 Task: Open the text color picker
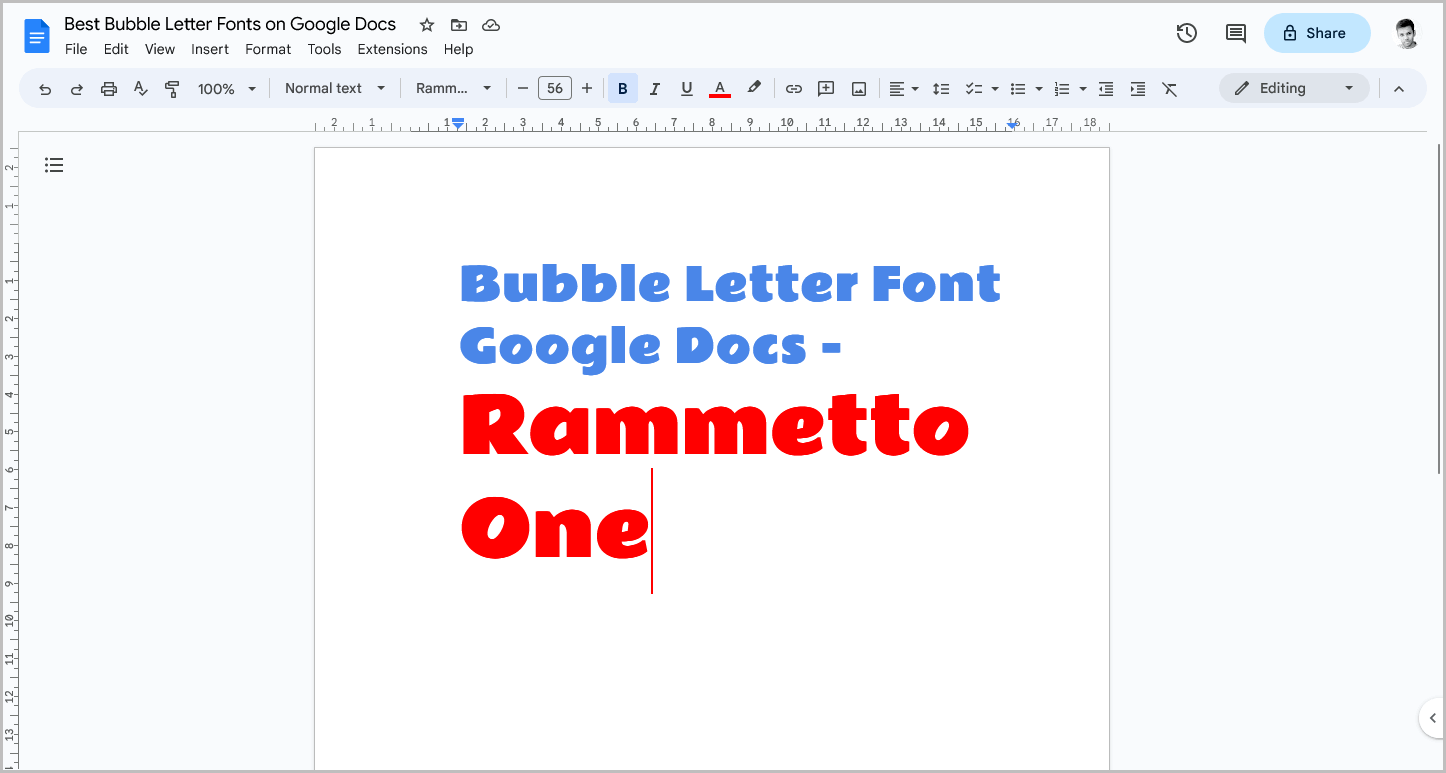pos(719,88)
